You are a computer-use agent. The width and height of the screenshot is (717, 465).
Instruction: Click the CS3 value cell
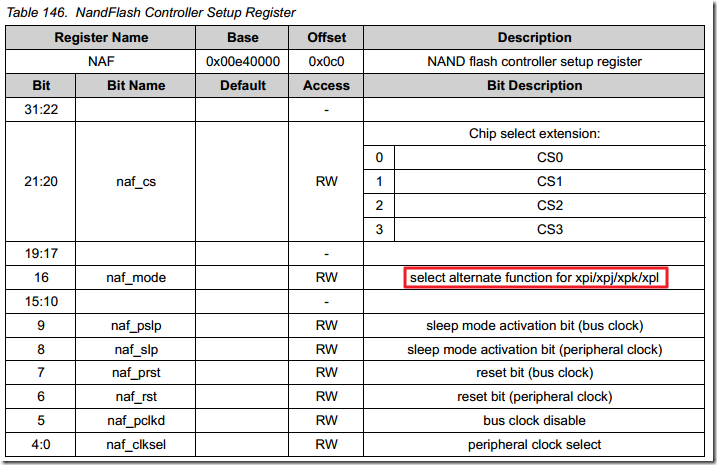click(550, 229)
